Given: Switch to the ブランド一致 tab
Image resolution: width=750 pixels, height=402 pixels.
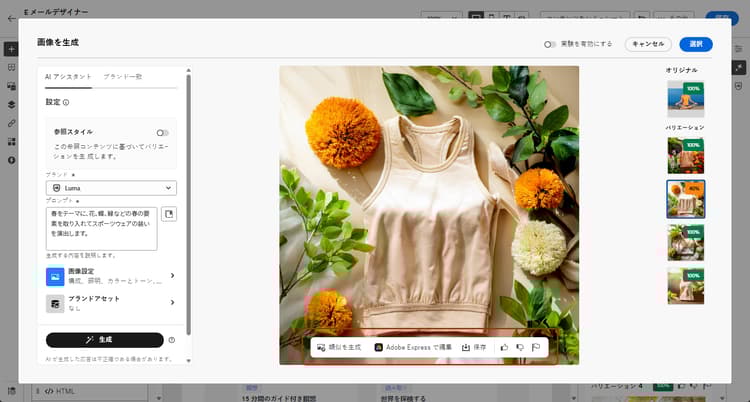Looking at the screenshot, I should pyautogui.click(x=122, y=77).
